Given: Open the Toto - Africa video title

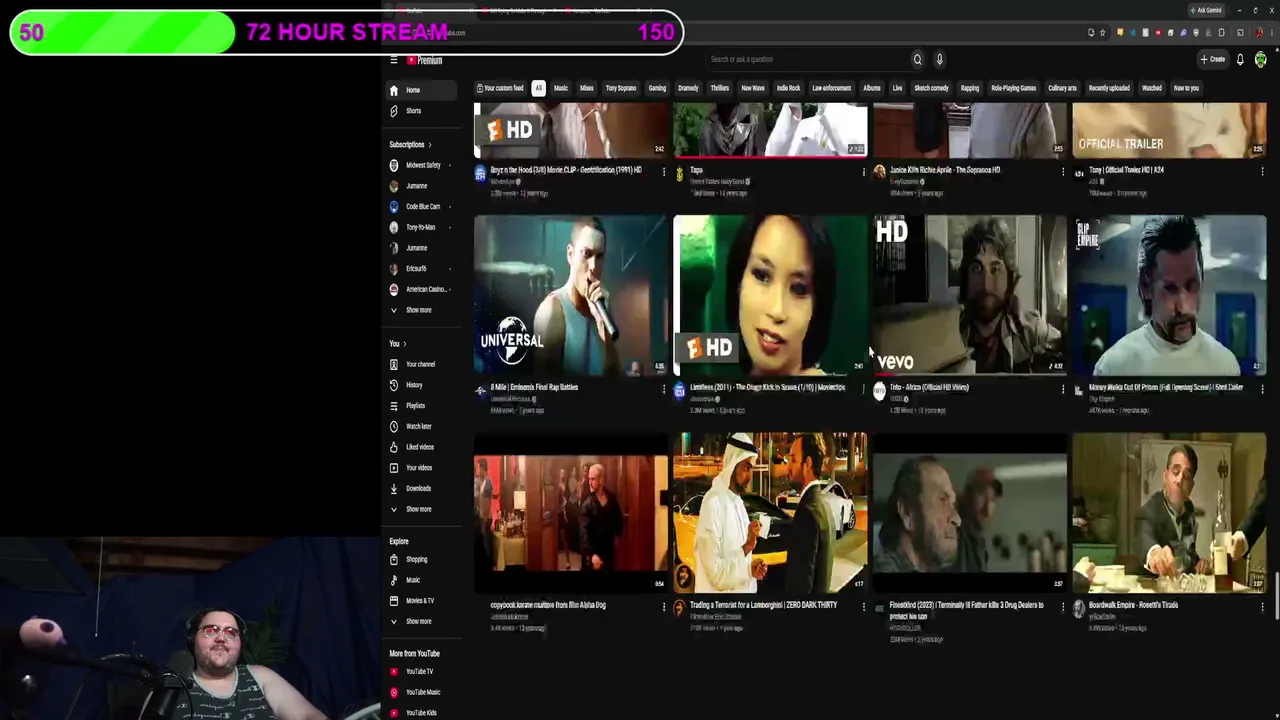Looking at the screenshot, I should point(929,387).
